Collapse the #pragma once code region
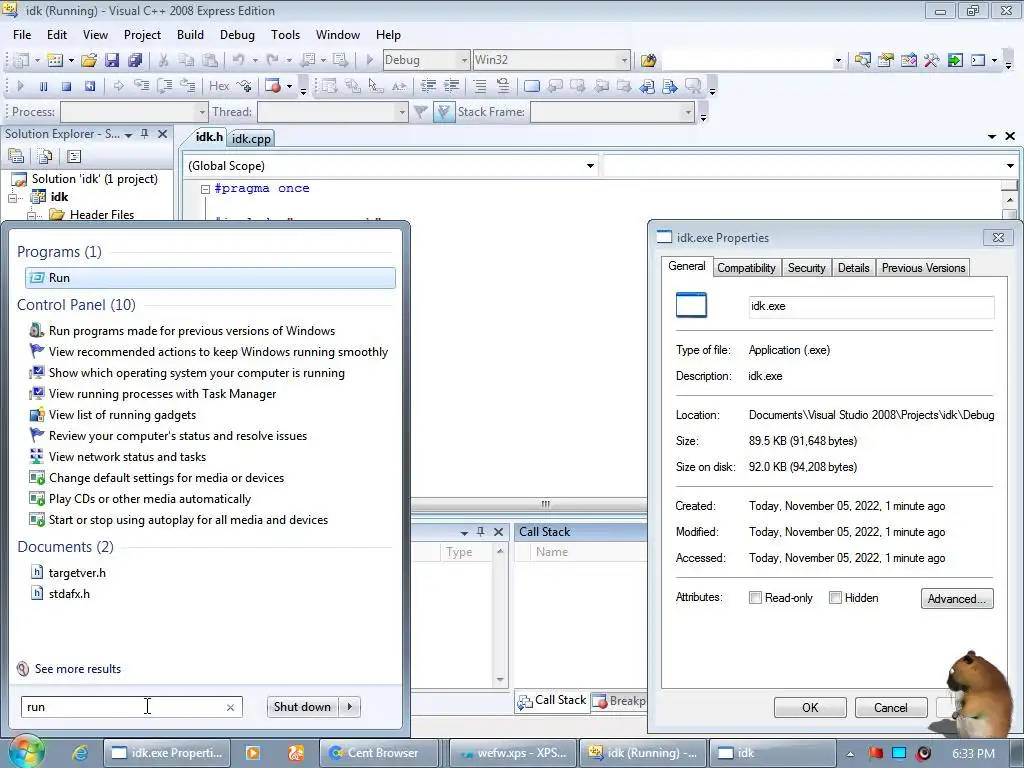The image size is (1024, 768). pos(205,189)
